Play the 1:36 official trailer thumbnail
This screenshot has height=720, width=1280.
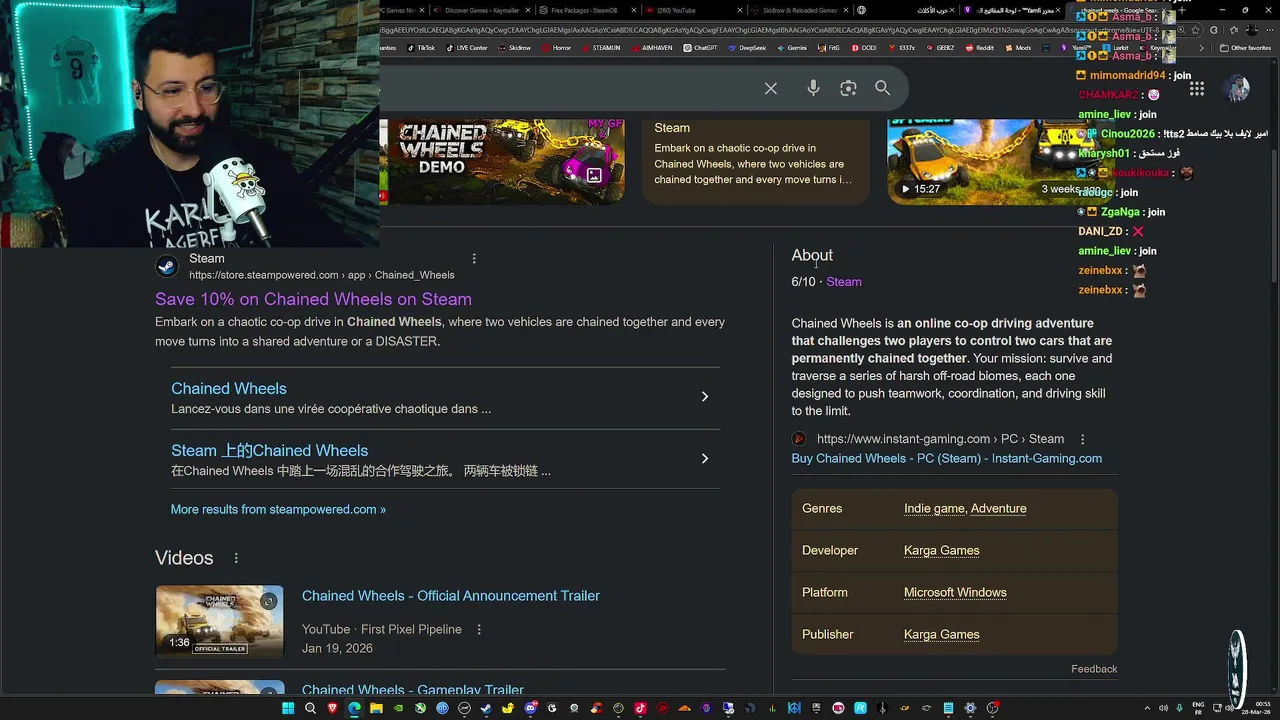pyautogui.click(x=219, y=621)
